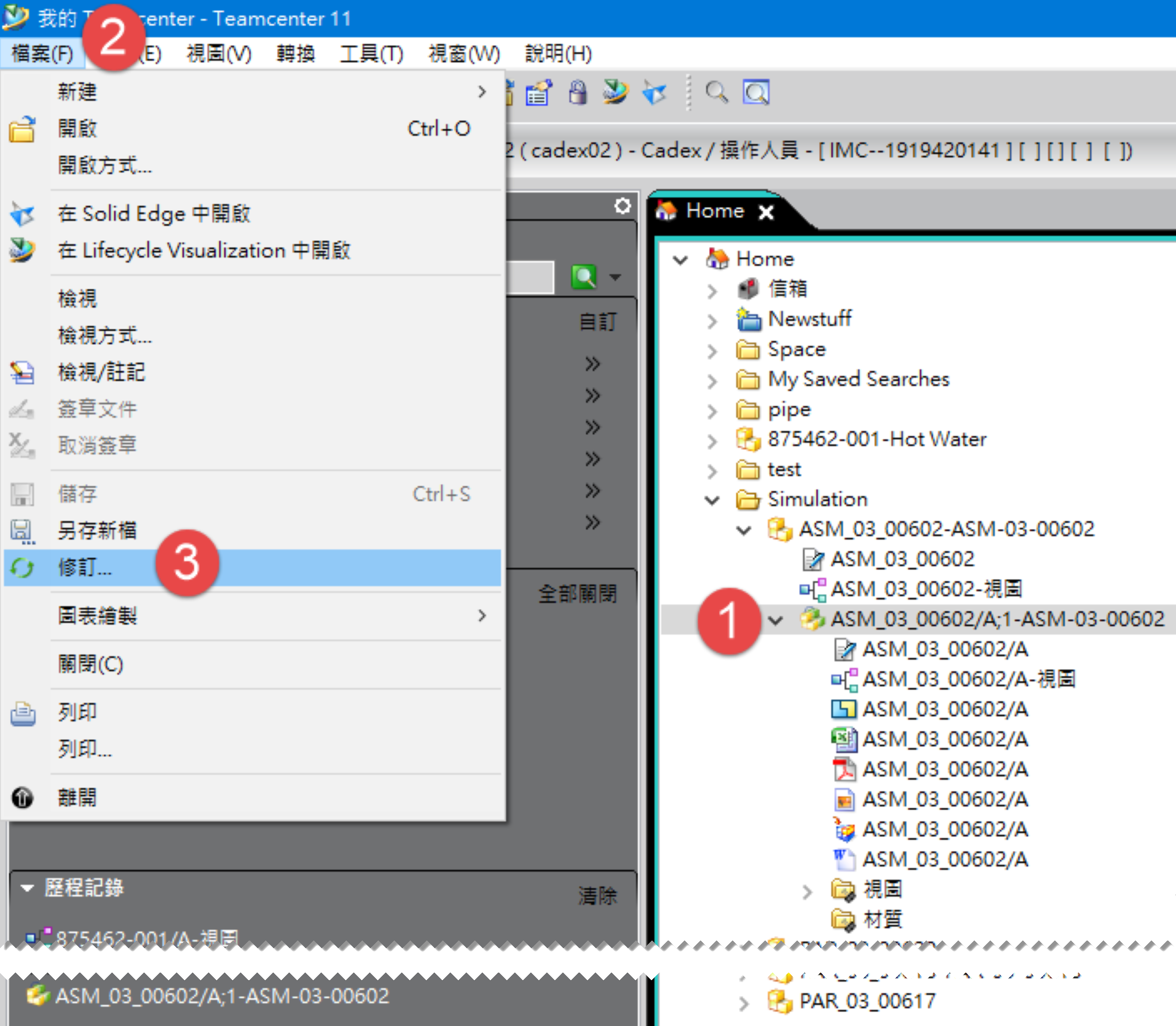Select the Word dataset ASM_03_00602/A
Image resolution: width=1176 pixels, height=1026 pixels.
pos(945,859)
